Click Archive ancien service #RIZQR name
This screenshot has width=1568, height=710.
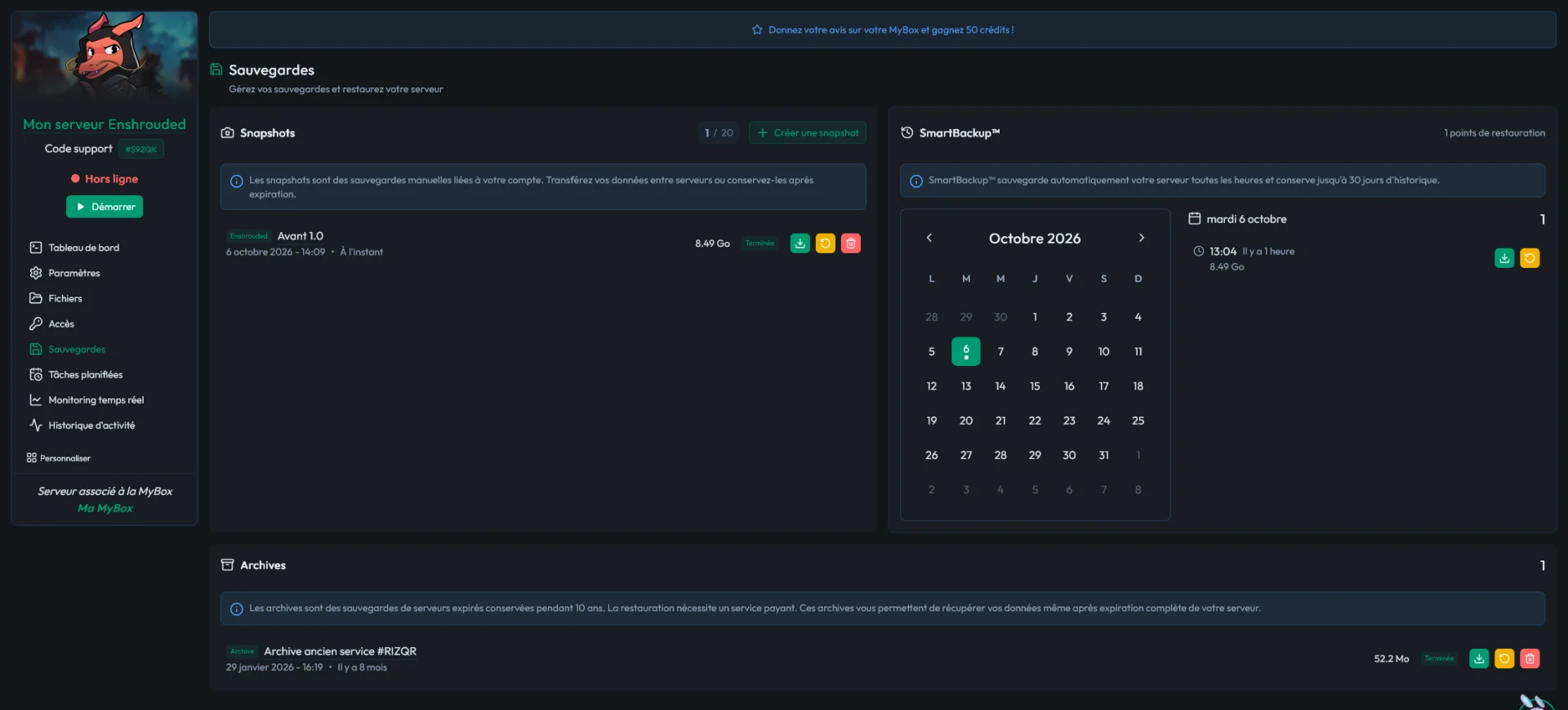pos(340,651)
